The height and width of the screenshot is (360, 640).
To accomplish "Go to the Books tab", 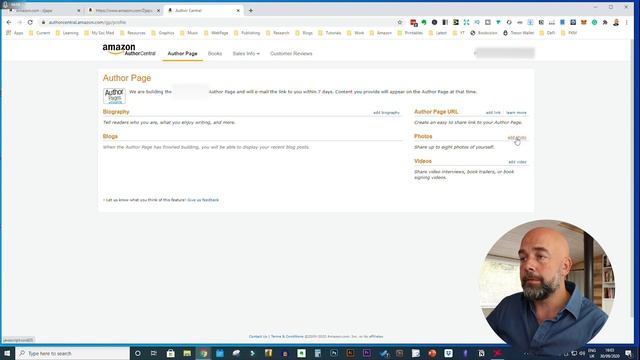I will point(215,53).
